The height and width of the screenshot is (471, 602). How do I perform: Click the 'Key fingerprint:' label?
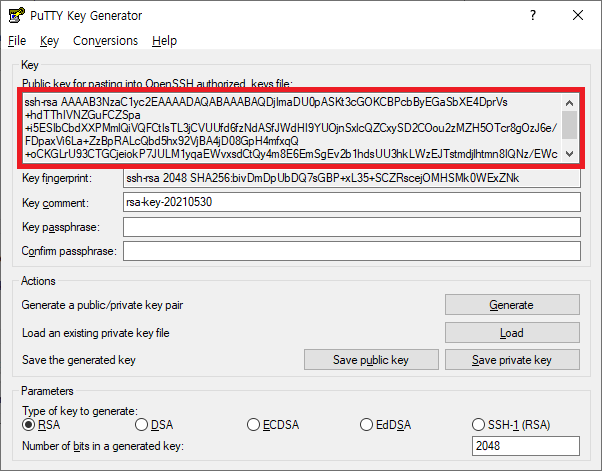[57, 178]
